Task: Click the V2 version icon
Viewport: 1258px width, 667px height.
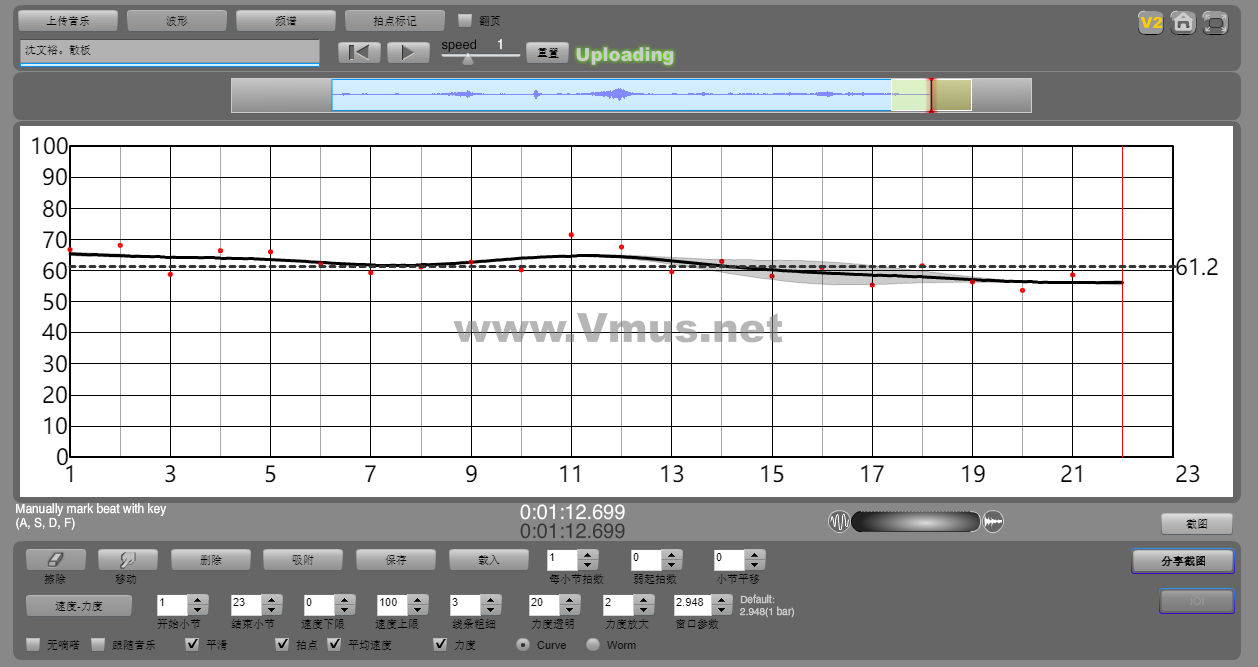Action: click(x=1151, y=22)
